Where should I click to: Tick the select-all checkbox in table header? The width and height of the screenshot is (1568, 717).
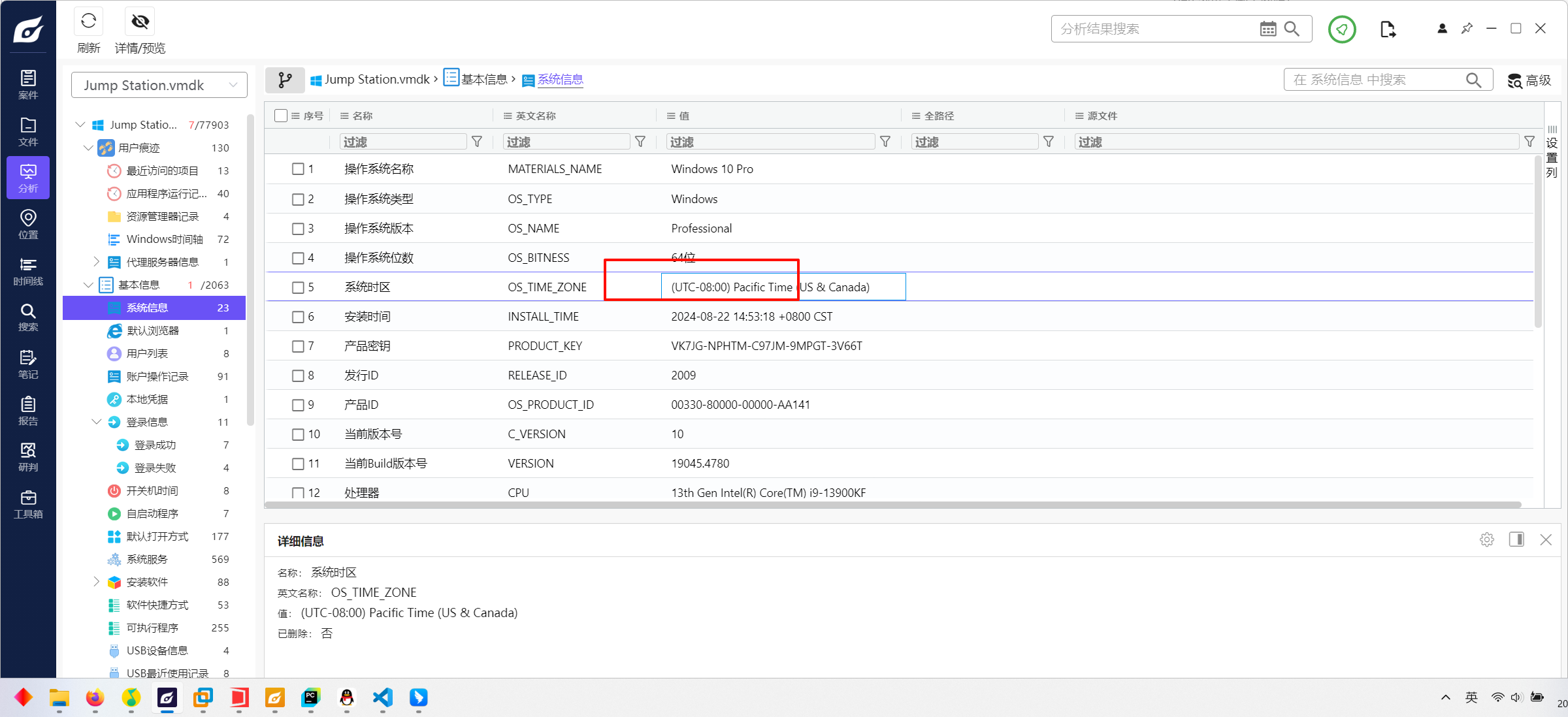point(281,116)
